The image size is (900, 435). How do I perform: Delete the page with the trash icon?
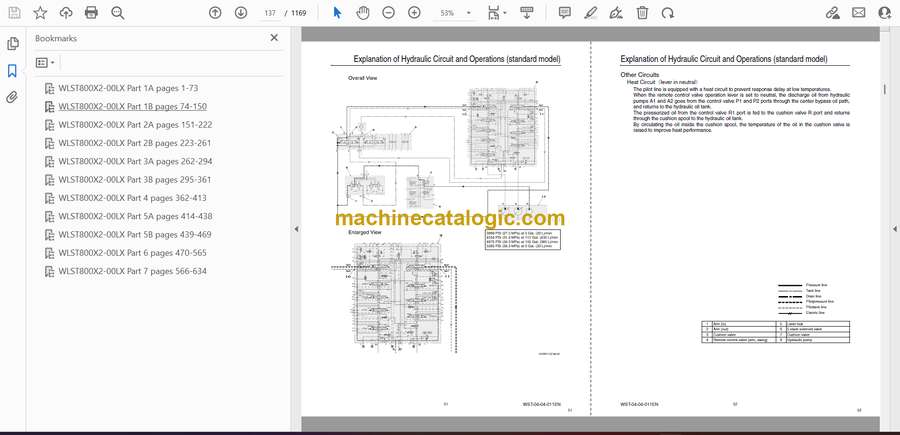(642, 13)
